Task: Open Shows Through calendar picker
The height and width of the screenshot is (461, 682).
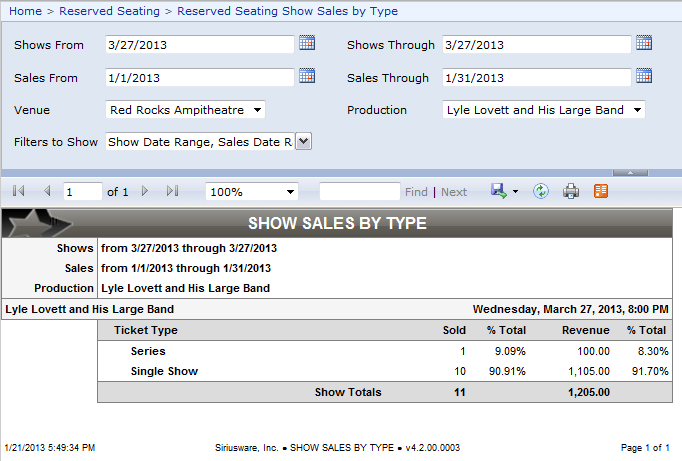Action: click(644, 43)
